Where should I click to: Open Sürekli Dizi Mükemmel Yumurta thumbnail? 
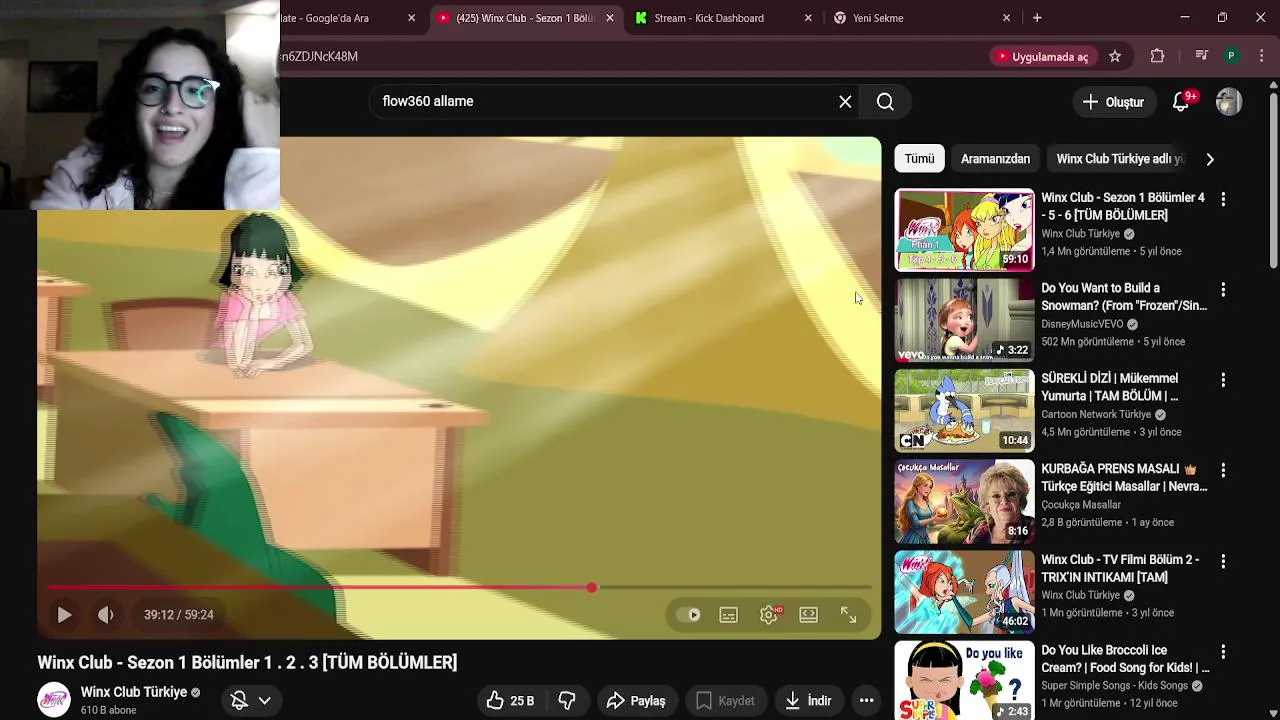964,410
